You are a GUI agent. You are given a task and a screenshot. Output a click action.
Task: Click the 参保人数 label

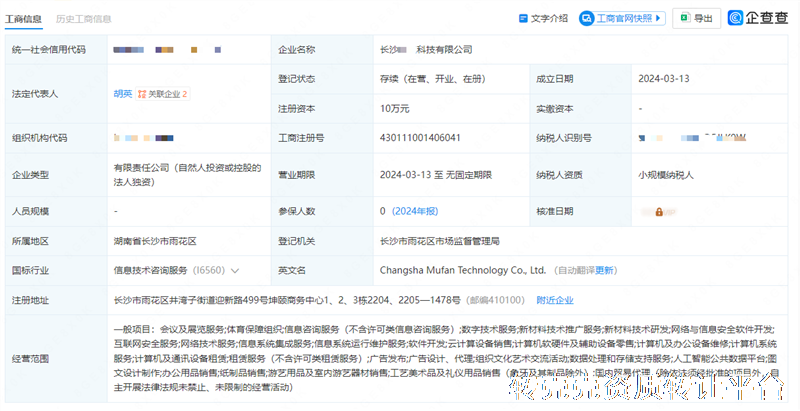[296, 211]
